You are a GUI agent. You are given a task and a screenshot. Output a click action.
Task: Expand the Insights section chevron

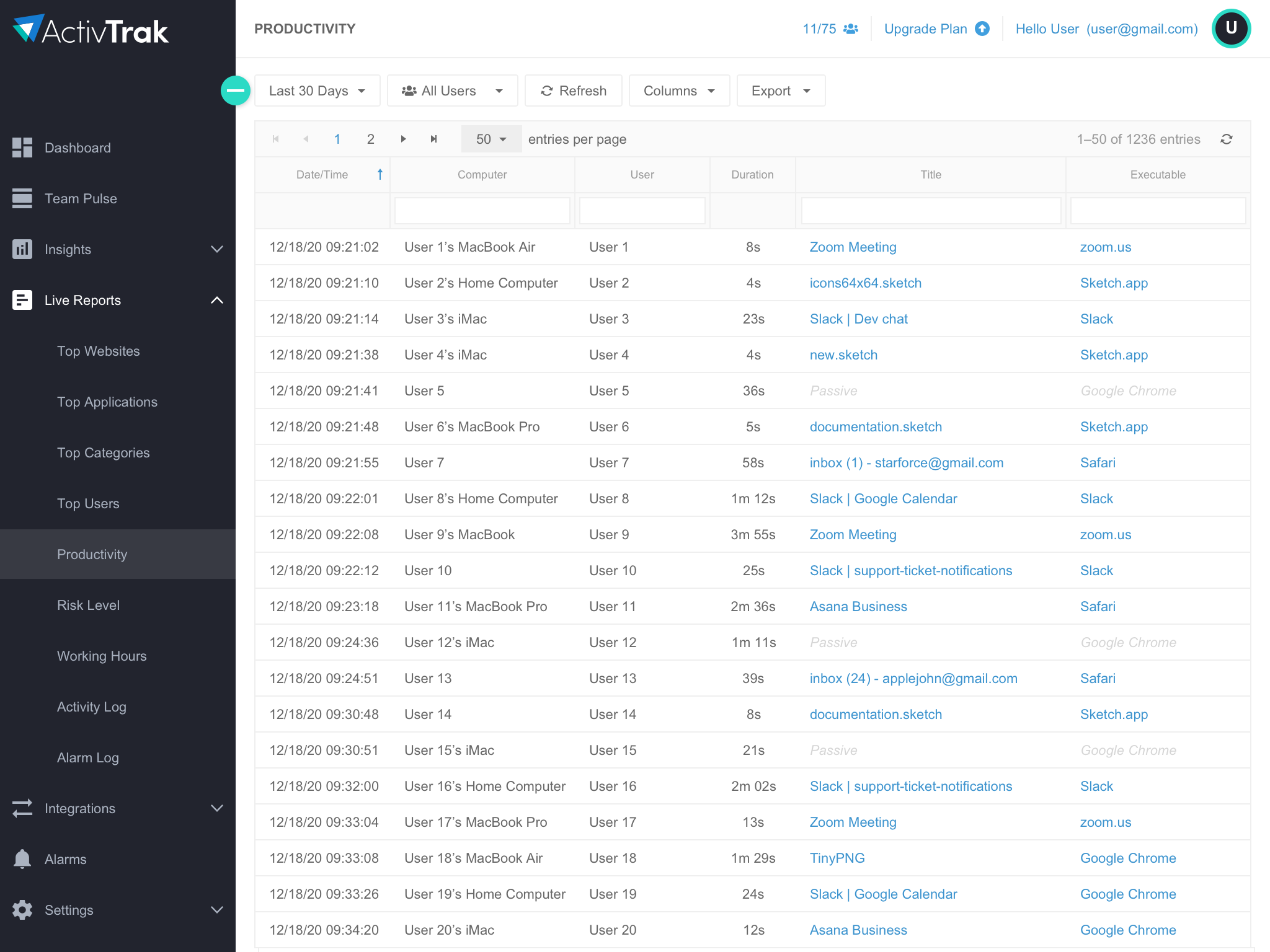tap(217, 249)
